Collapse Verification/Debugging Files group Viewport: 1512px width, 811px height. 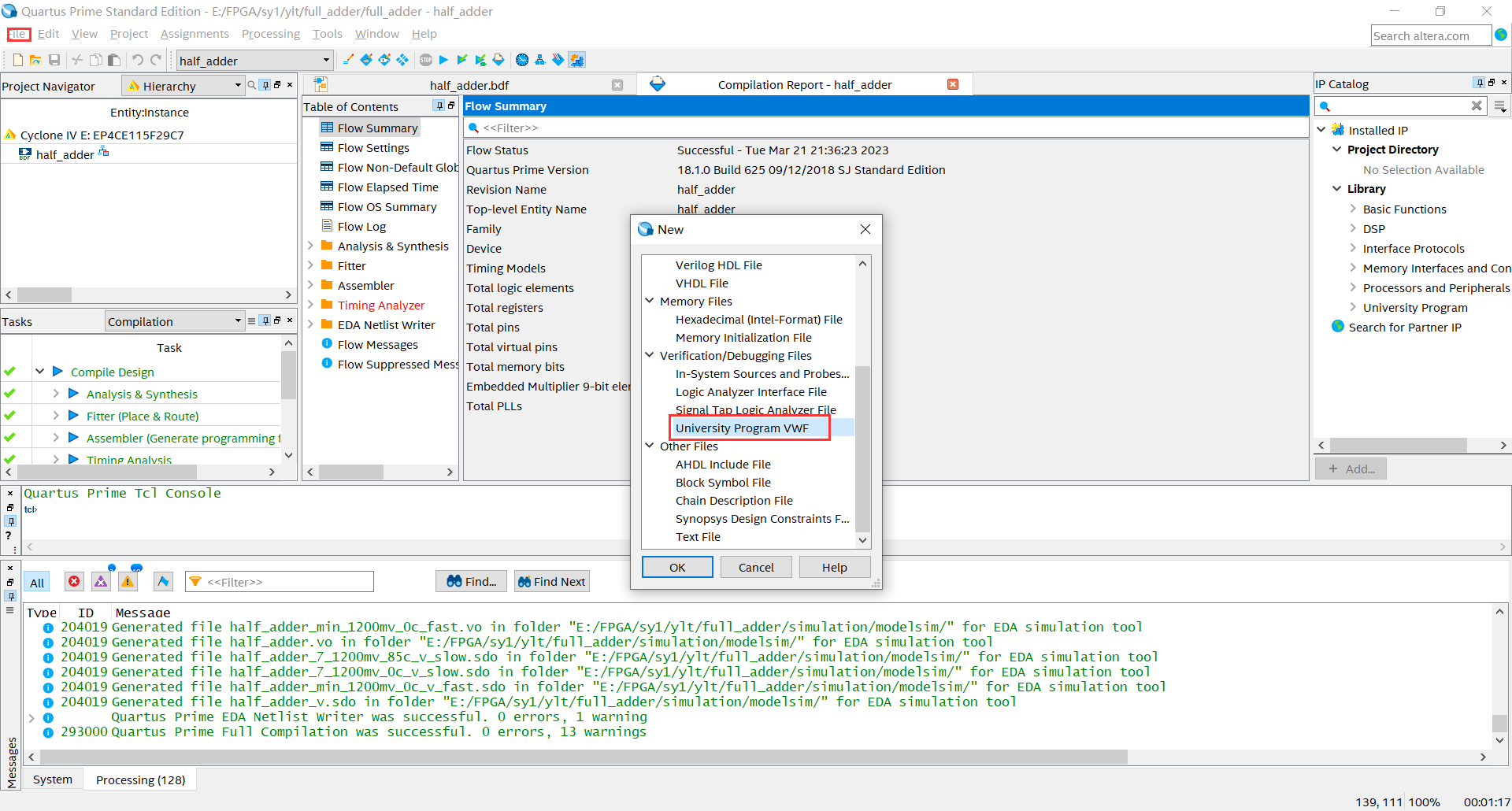(650, 355)
